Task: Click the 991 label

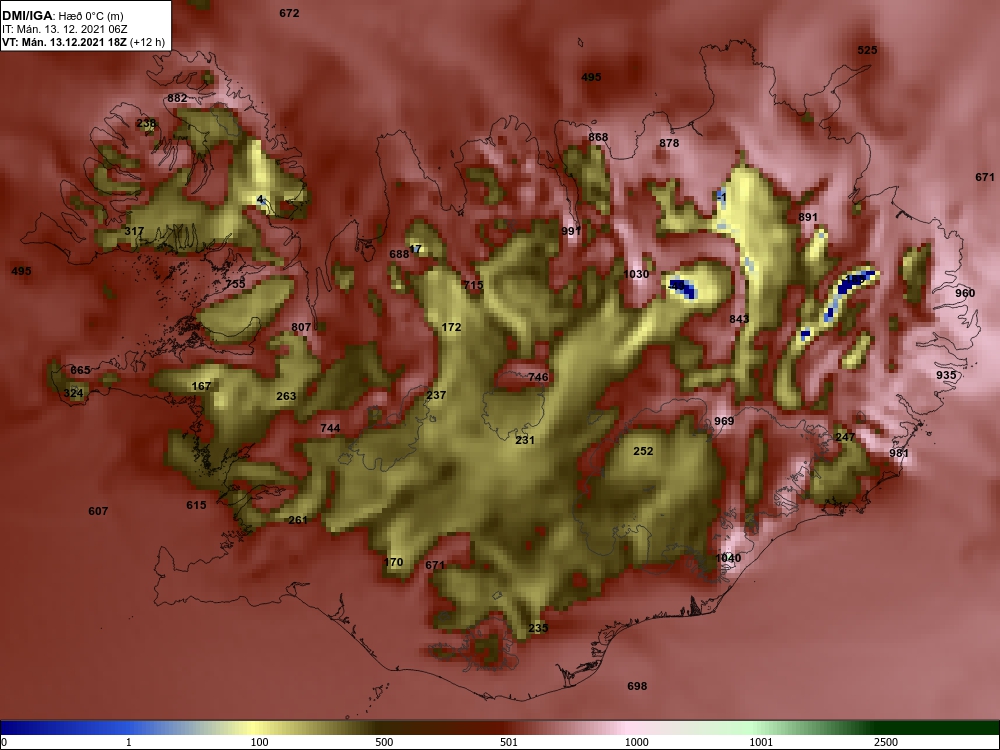Action: [x=571, y=231]
